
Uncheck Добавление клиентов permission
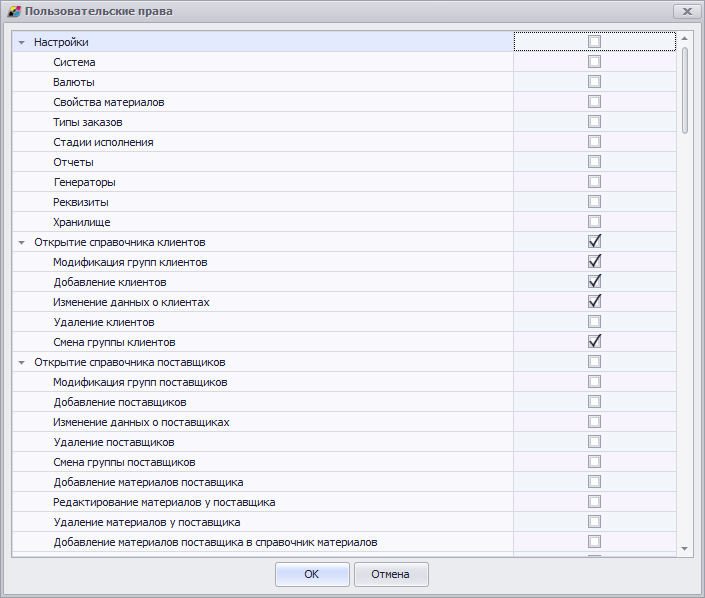tap(594, 282)
